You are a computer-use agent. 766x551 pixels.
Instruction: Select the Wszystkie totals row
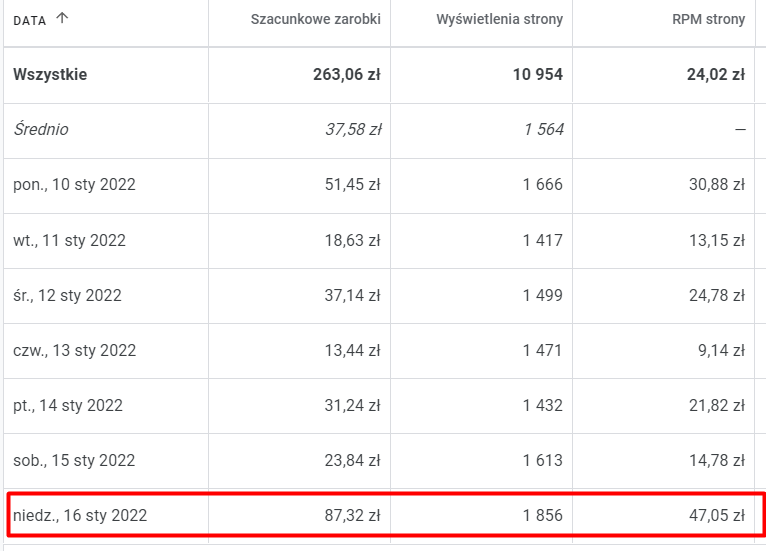click(x=50, y=74)
